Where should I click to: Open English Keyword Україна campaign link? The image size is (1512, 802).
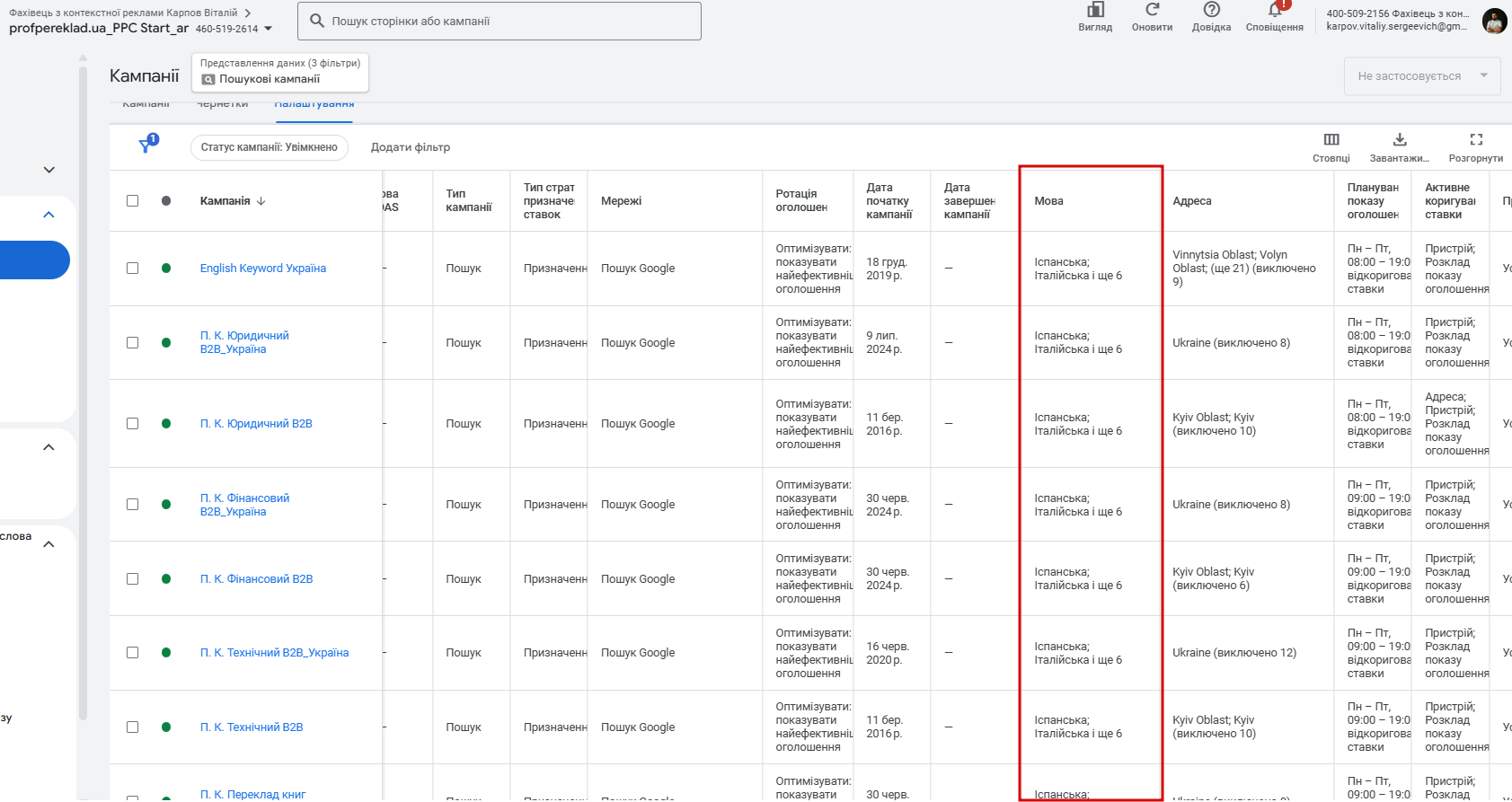pos(263,269)
